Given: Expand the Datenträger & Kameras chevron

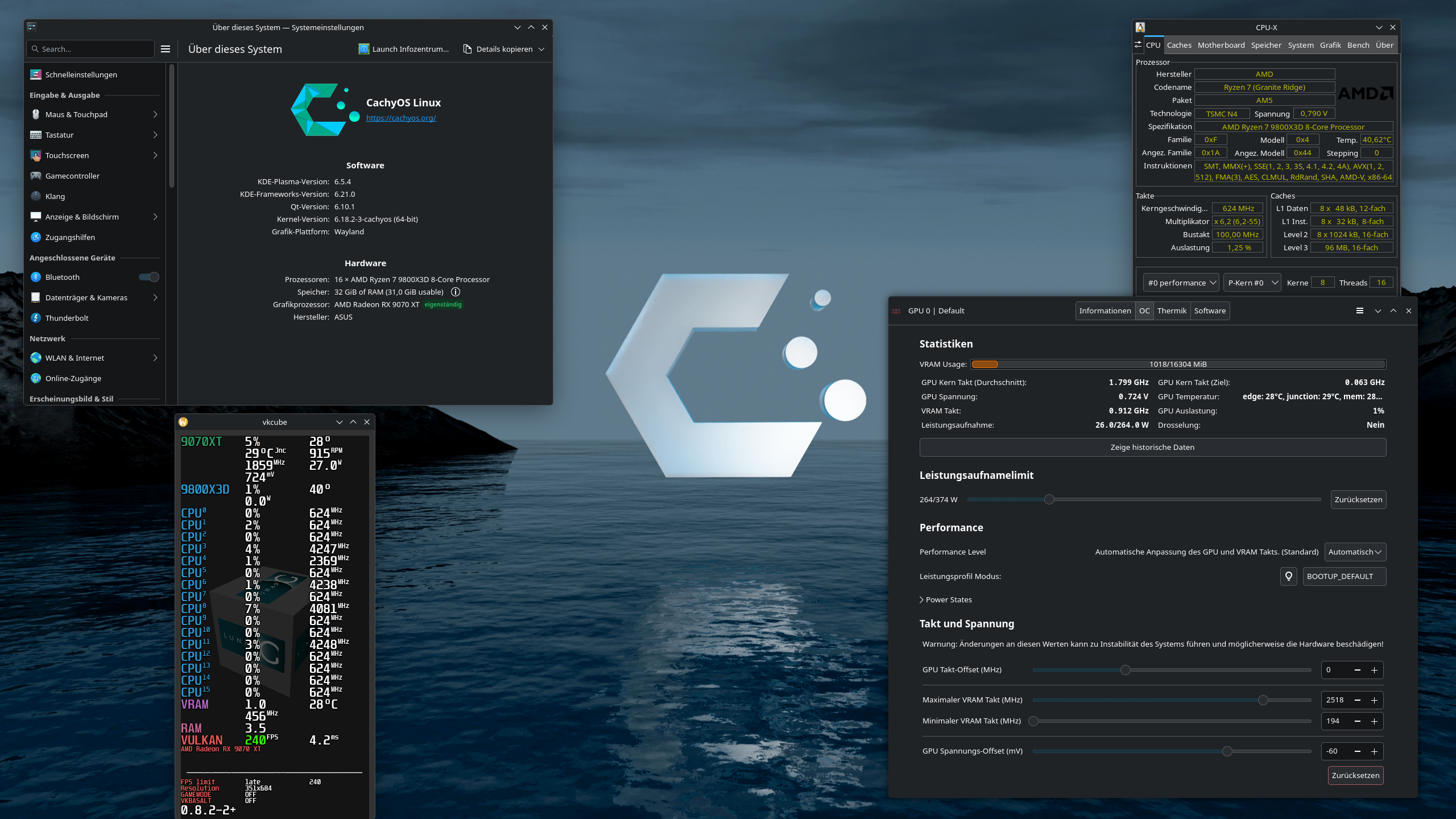Looking at the screenshot, I should (x=155, y=297).
